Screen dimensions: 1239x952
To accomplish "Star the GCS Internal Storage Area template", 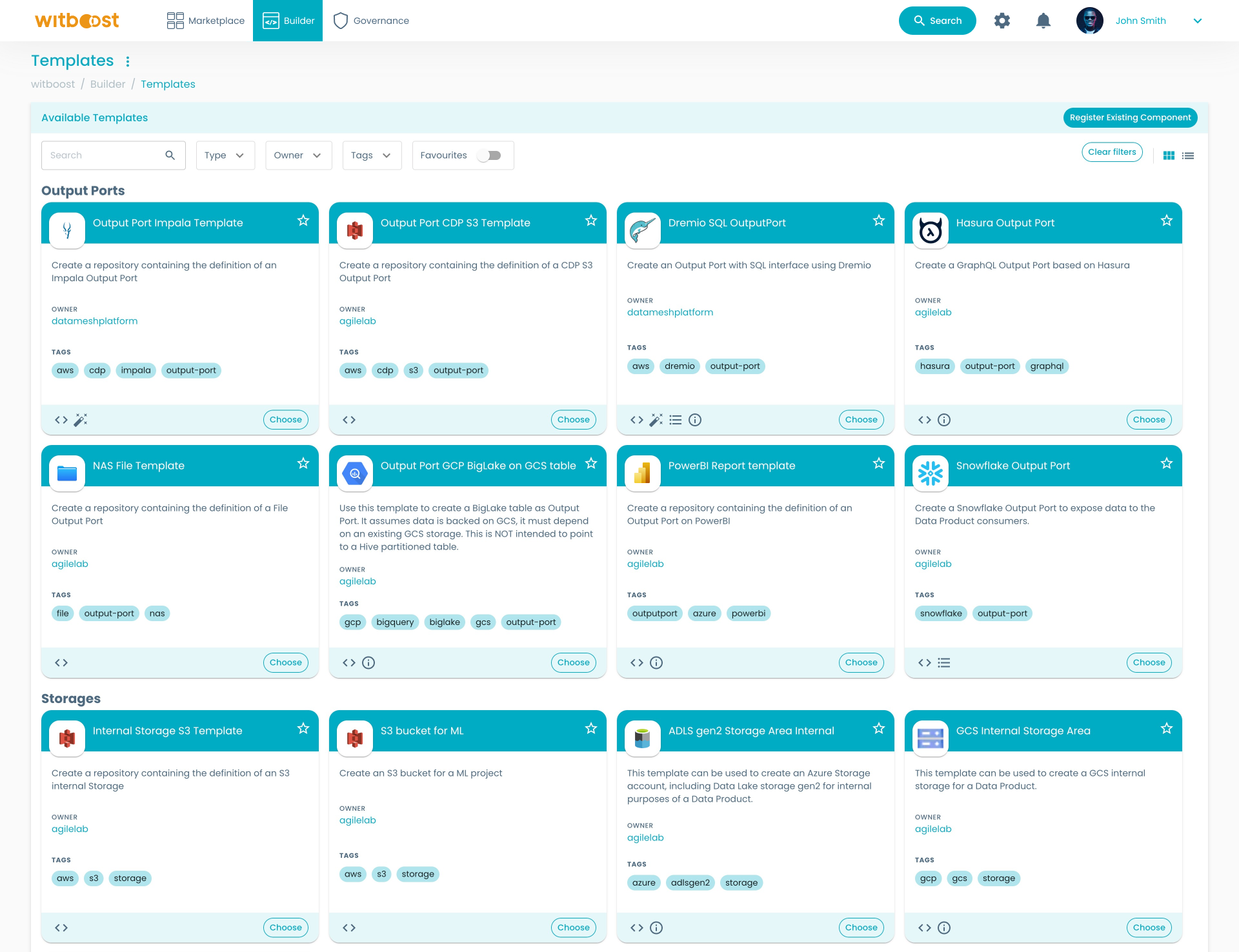I will pyautogui.click(x=1166, y=728).
